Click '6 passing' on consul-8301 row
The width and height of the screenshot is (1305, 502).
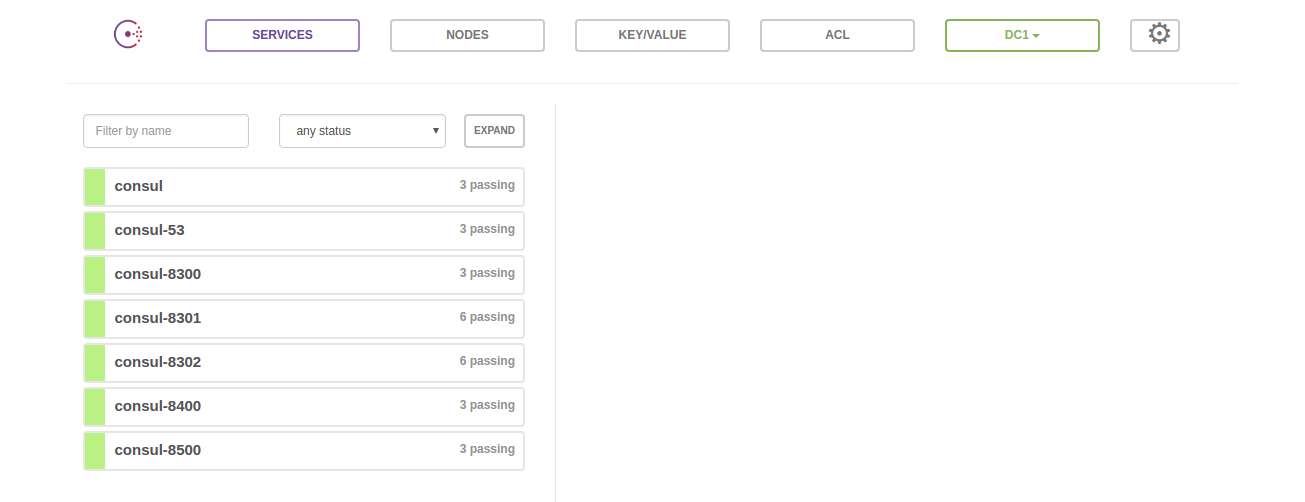[487, 317]
